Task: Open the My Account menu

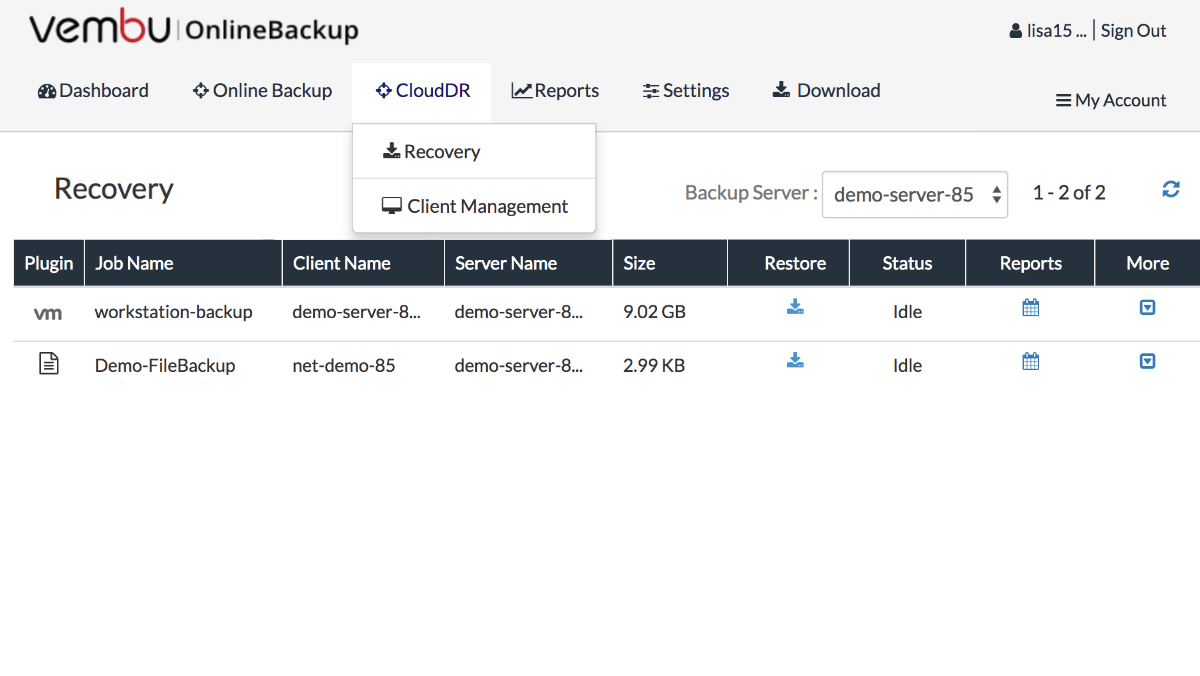Action: click(1111, 100)
